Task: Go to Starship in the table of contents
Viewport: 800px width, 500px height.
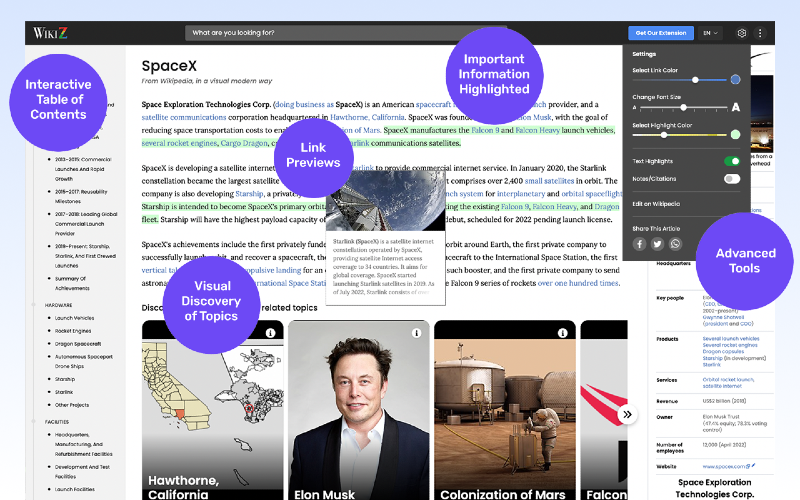Action: [65, 379]
